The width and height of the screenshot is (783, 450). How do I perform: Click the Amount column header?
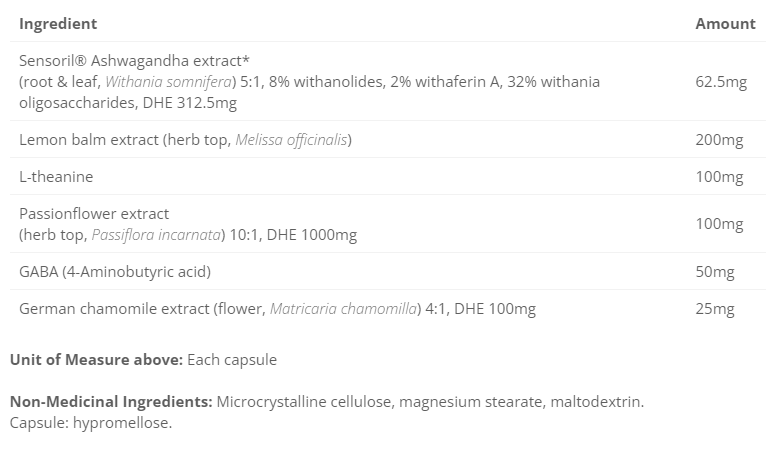coord(725,23)
